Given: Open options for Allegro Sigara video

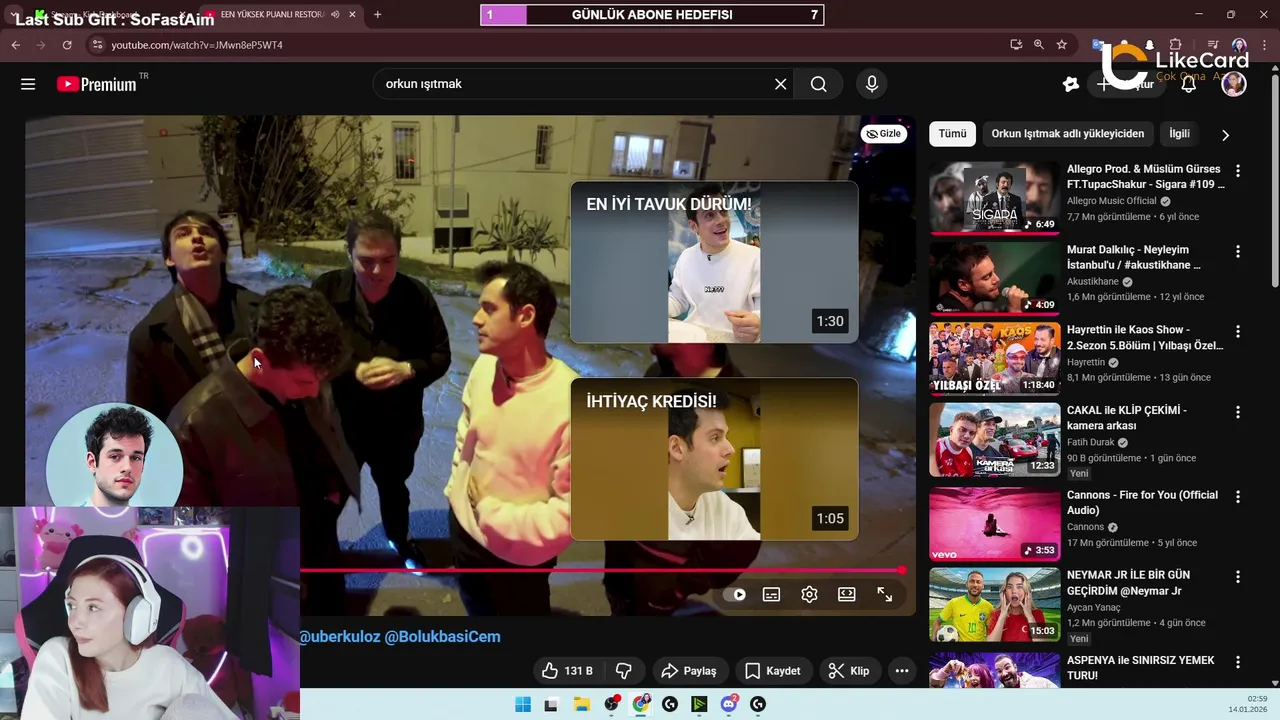Looking at the screenshot, I should (1238, 171).
